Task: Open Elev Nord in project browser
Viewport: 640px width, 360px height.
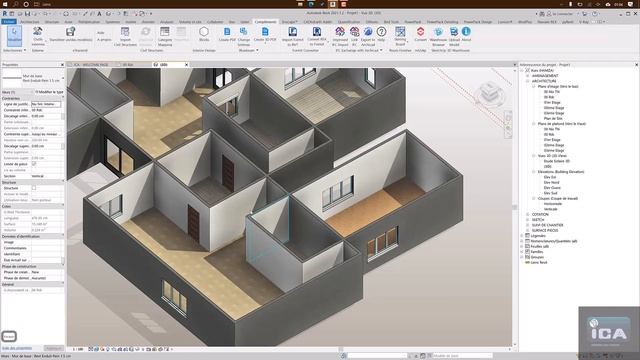Action: pos(551,182)
